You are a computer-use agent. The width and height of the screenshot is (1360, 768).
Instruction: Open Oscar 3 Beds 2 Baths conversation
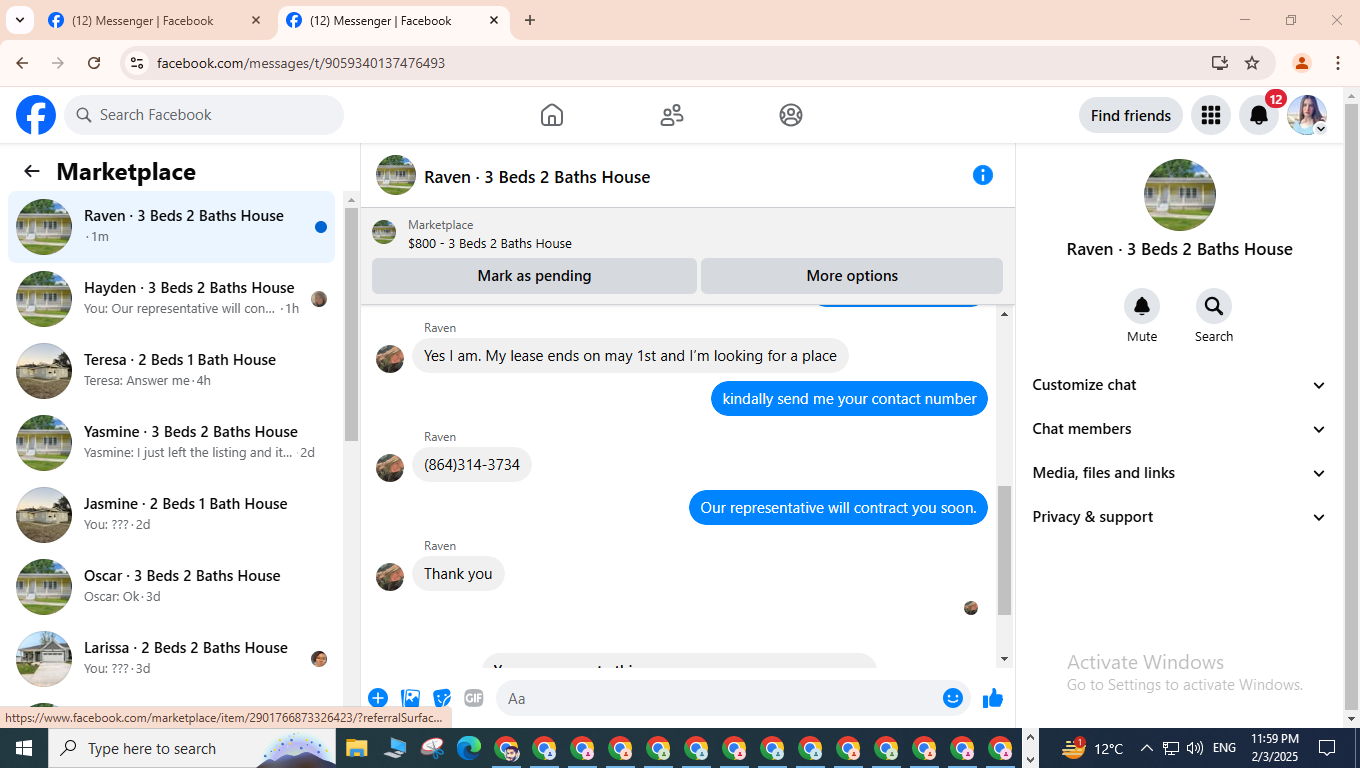tap(172, 587)
